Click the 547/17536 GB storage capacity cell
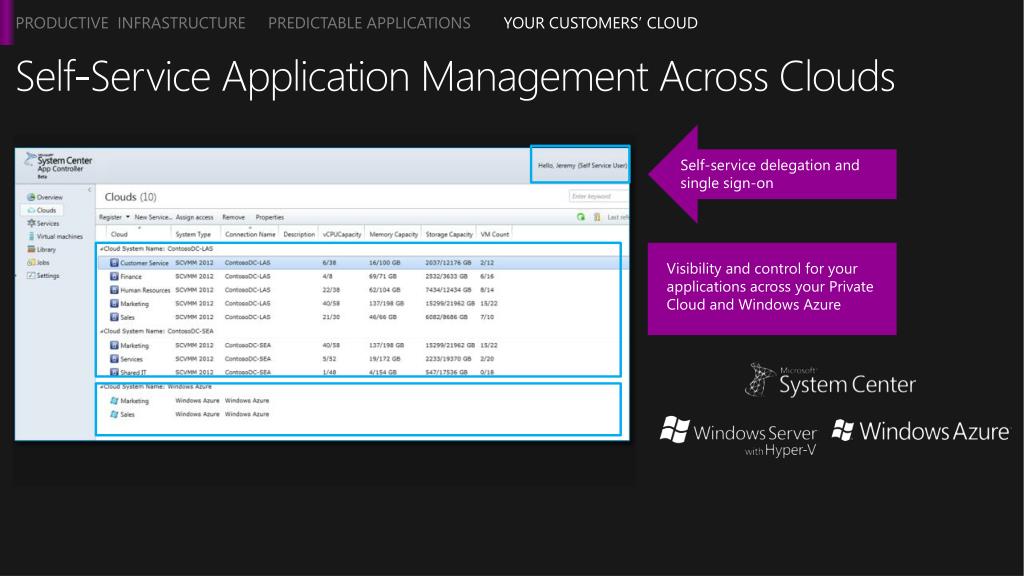This screenshot has width=1024, height=576. click(447, 372)
